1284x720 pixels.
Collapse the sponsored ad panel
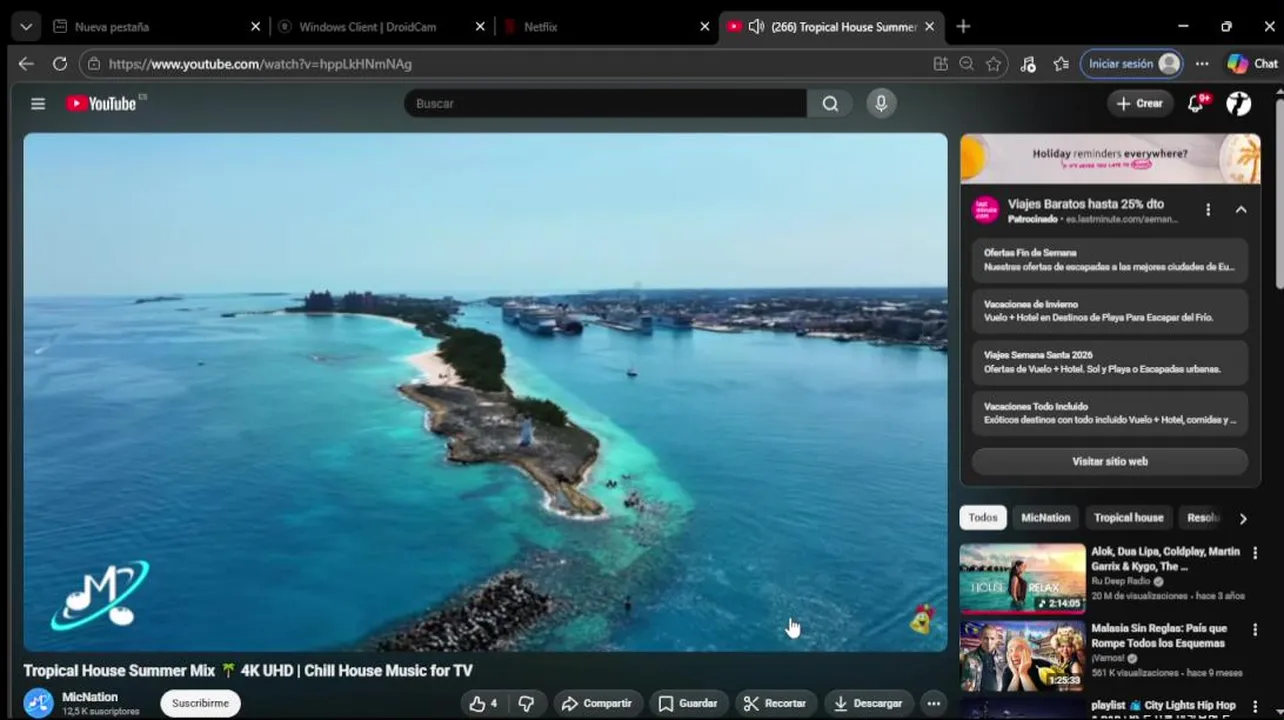(1241, 210)
